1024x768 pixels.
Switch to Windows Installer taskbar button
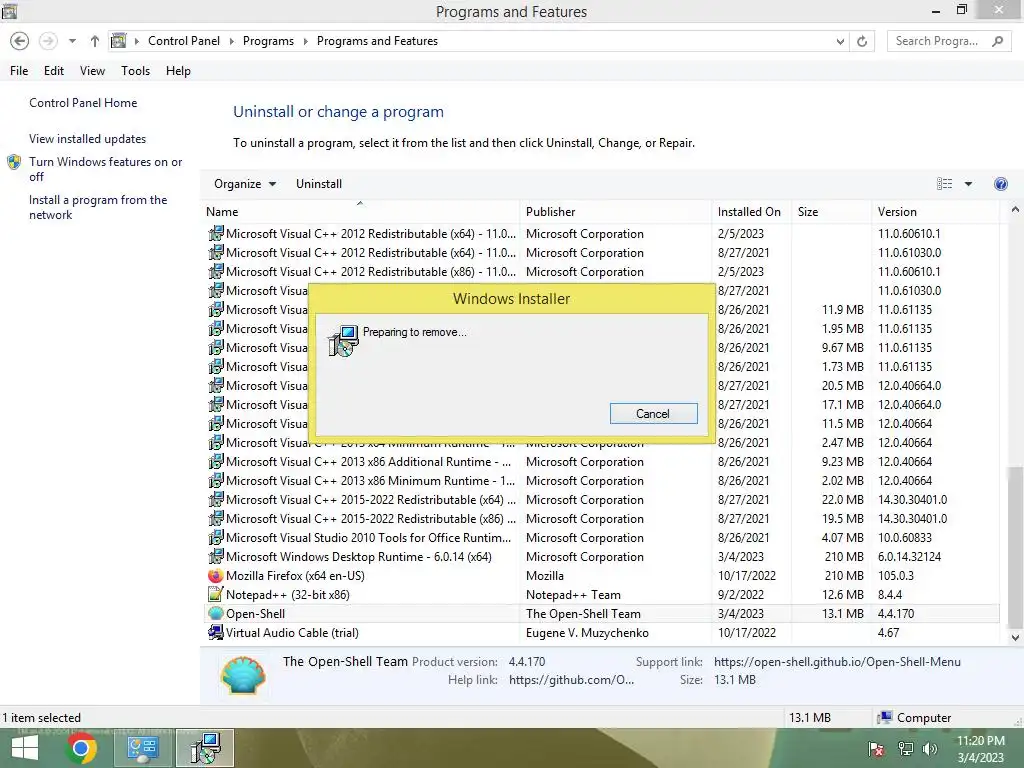tap(205, 748)
